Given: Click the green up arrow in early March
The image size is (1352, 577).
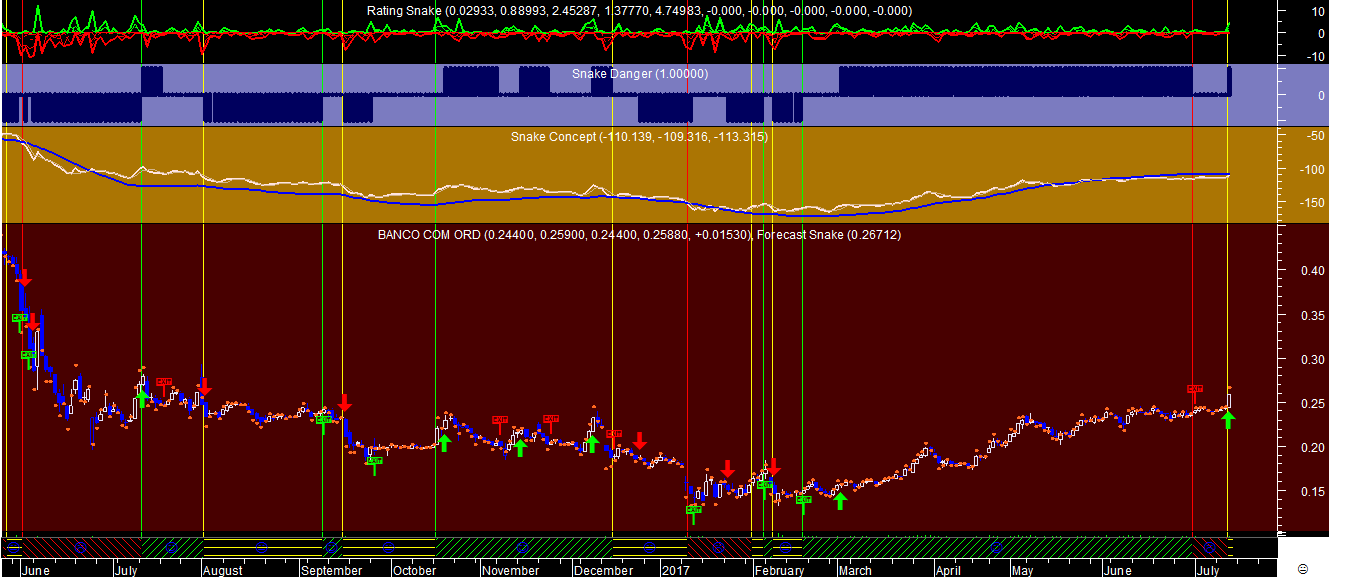Looking at the screenshot, I should [x=841, y=500].
